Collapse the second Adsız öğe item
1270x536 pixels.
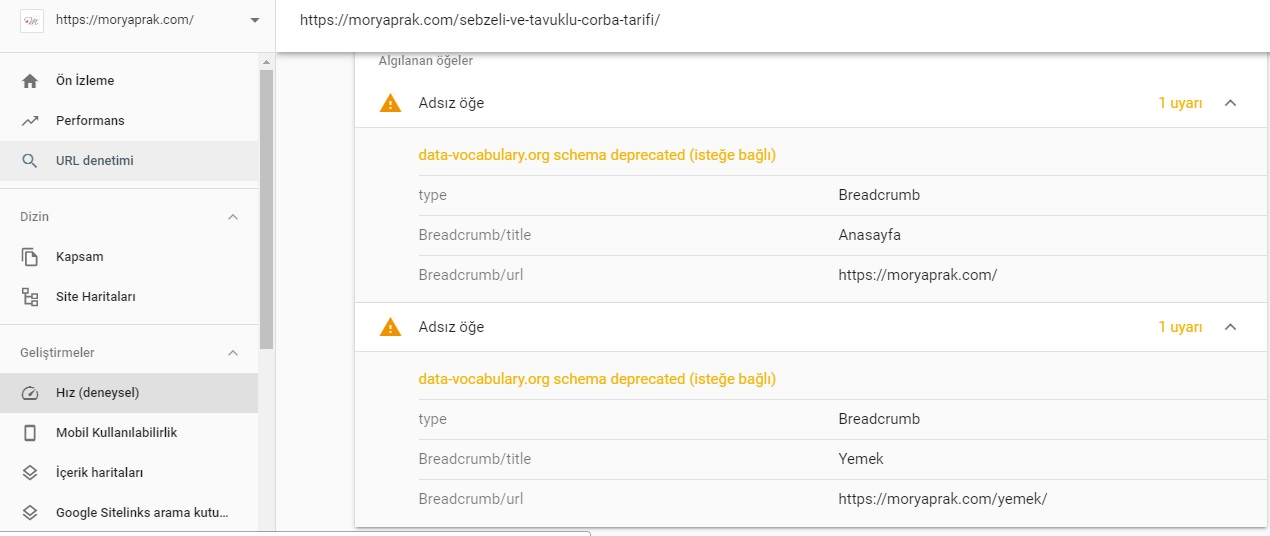[x=1231, y=327]
